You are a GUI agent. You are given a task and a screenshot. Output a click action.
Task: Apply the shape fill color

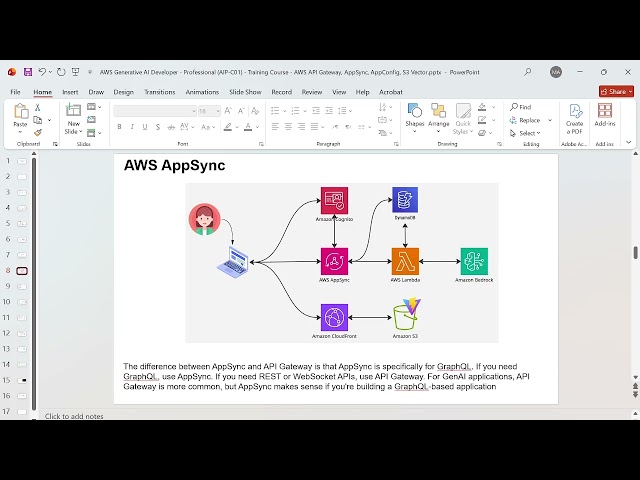[x=482, y=107]
